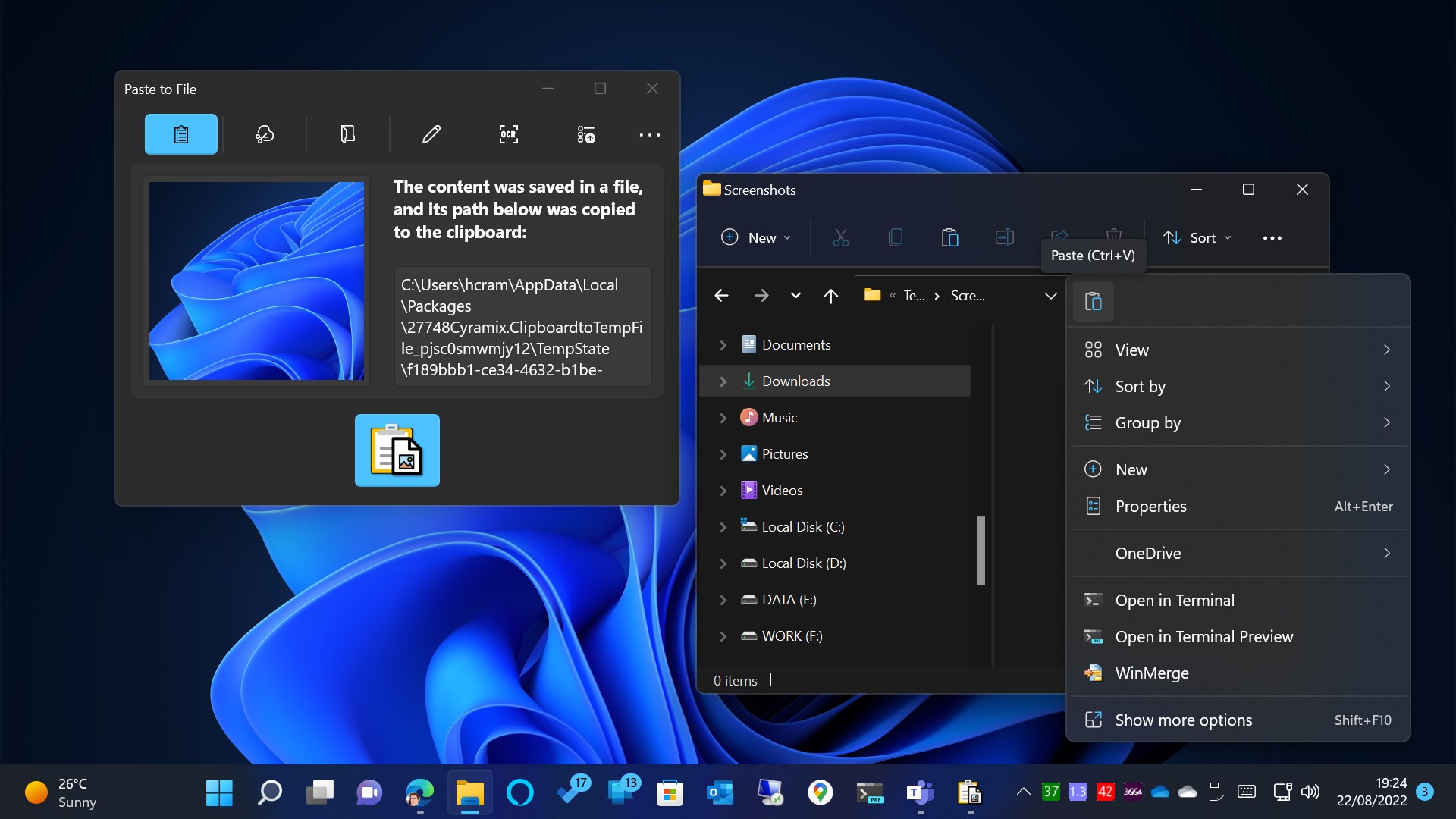Viewport: 1456px width, 819px height.
Task: Click the cloud upload icon in Paste to File
Action: (264, 134)
